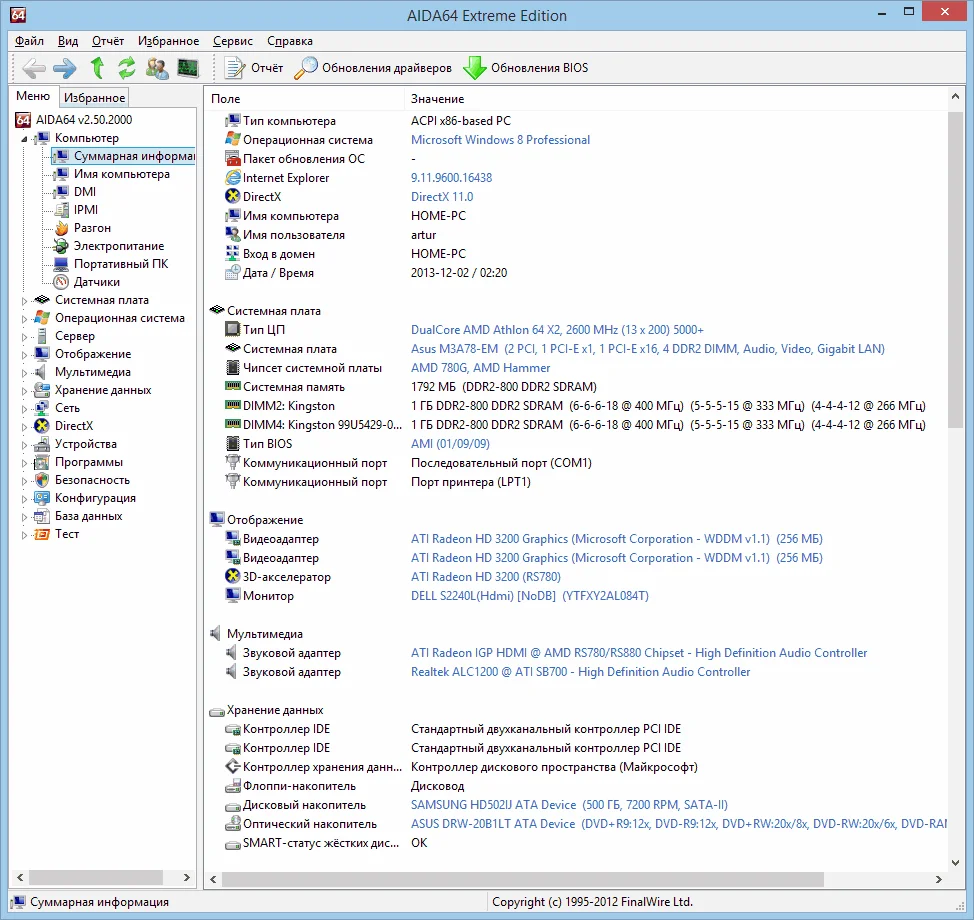Click the ATI Radeon HD 3200 (RS780) link

485,577
